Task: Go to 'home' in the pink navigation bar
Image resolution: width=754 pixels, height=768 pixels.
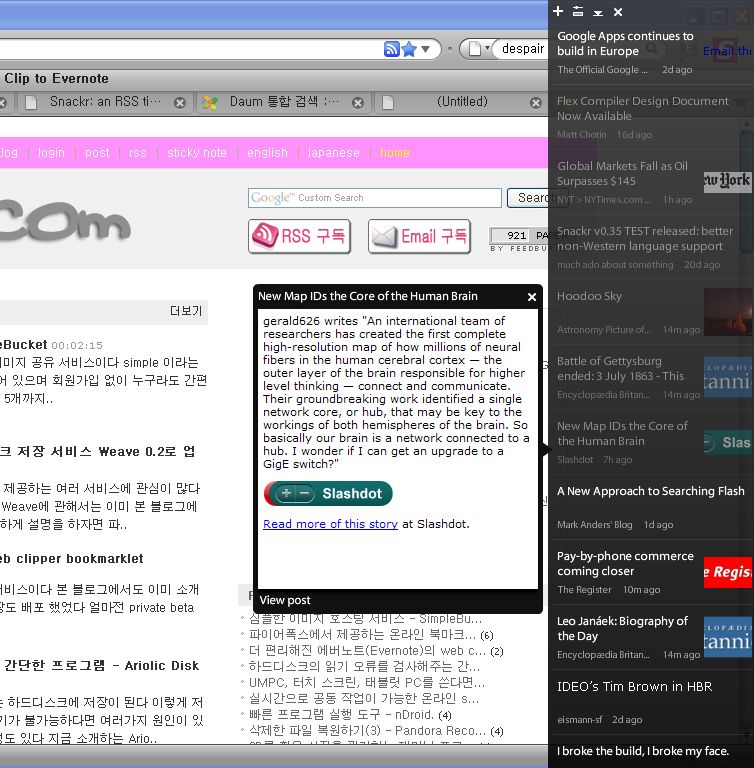Action: [x=394, y=153]
